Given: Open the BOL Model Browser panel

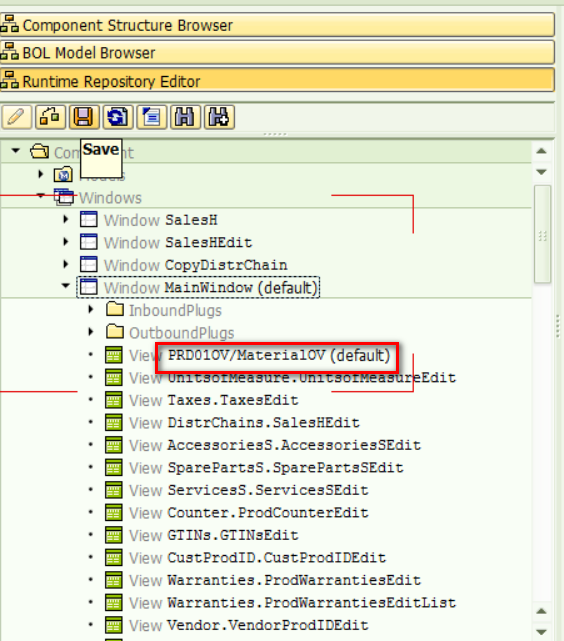Looking at the screenshot, I should tap(277, 52).
